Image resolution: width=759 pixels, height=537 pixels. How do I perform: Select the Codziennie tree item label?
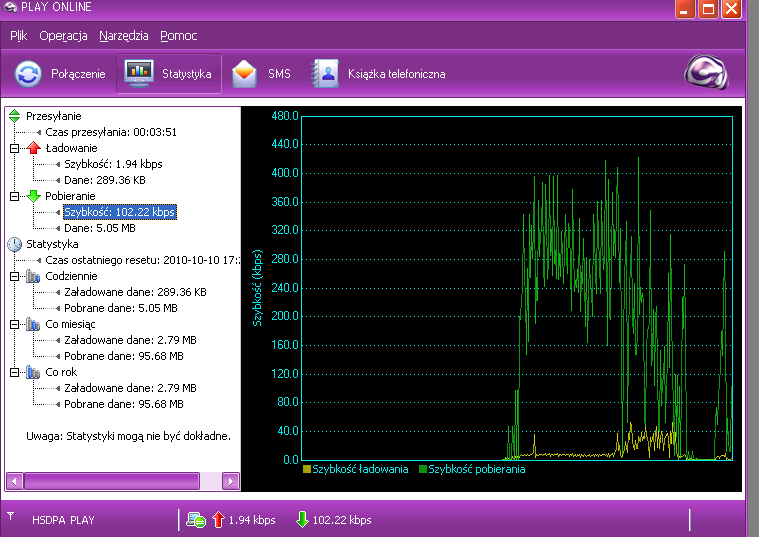(71, 276)
